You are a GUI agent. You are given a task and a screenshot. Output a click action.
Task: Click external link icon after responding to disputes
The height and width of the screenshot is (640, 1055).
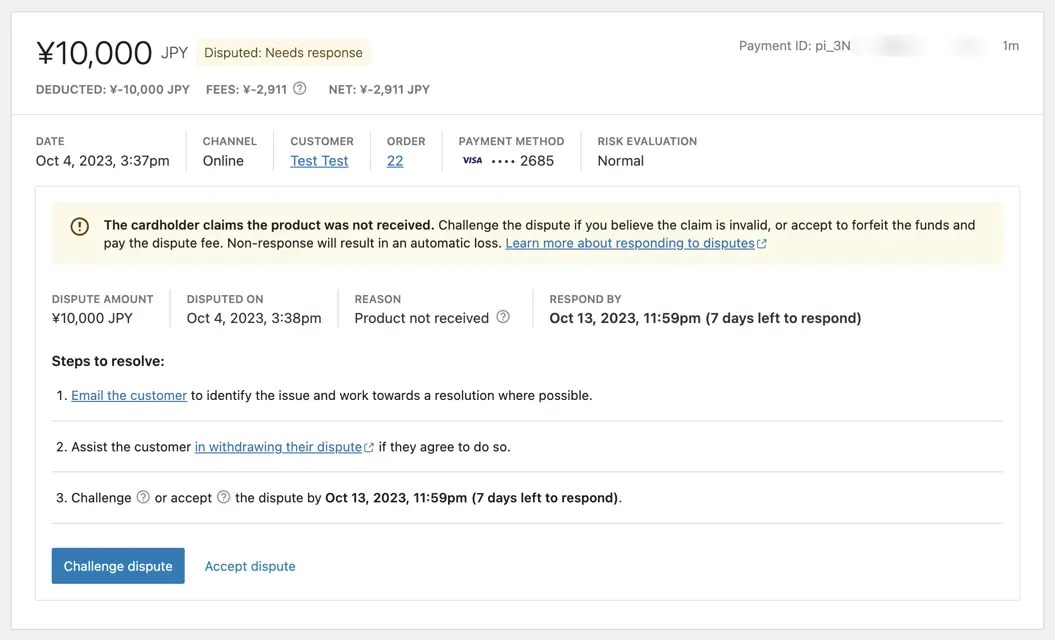point(762,244)
